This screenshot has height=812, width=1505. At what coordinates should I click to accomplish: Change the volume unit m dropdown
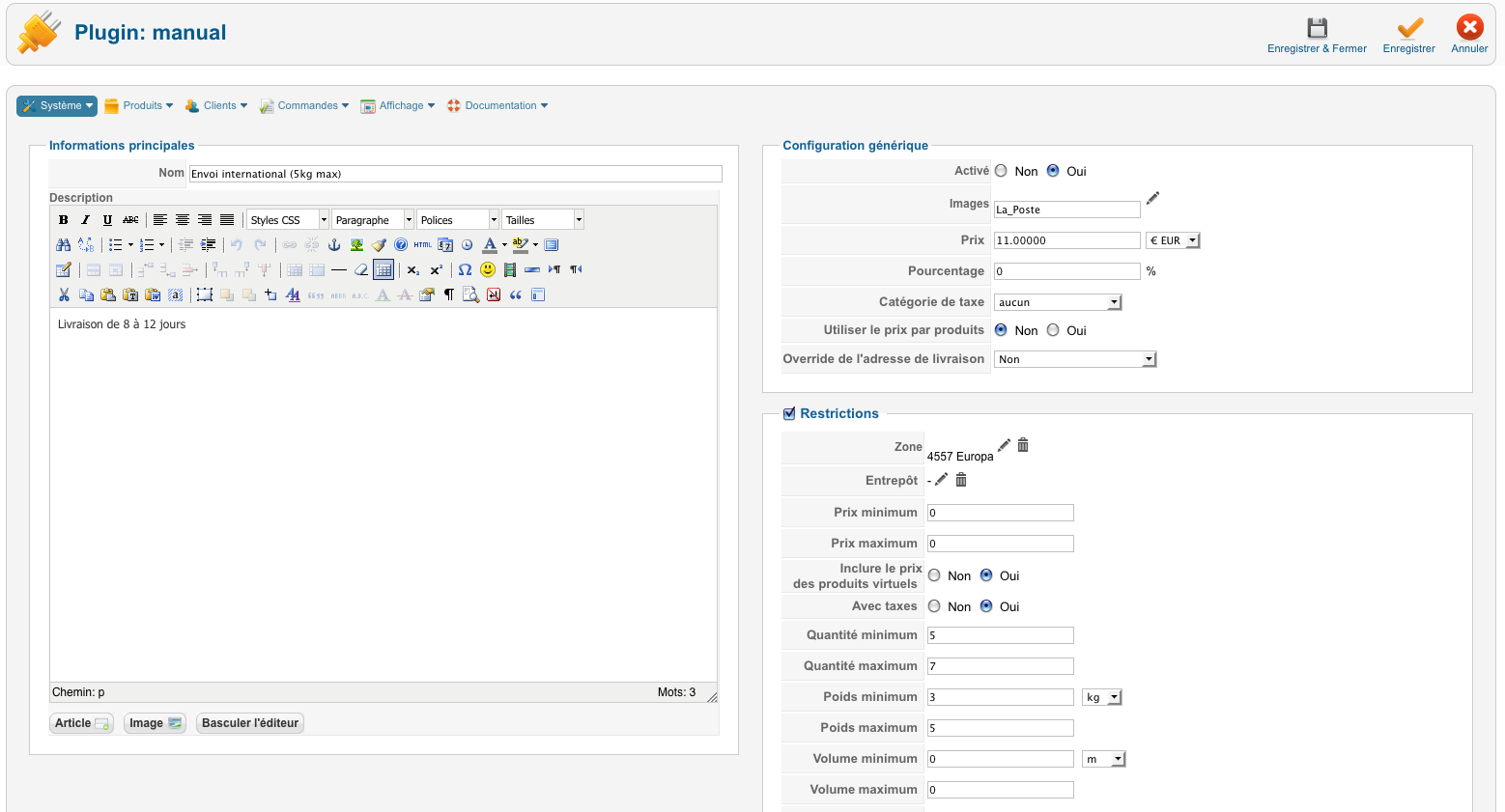point(1104,759)
